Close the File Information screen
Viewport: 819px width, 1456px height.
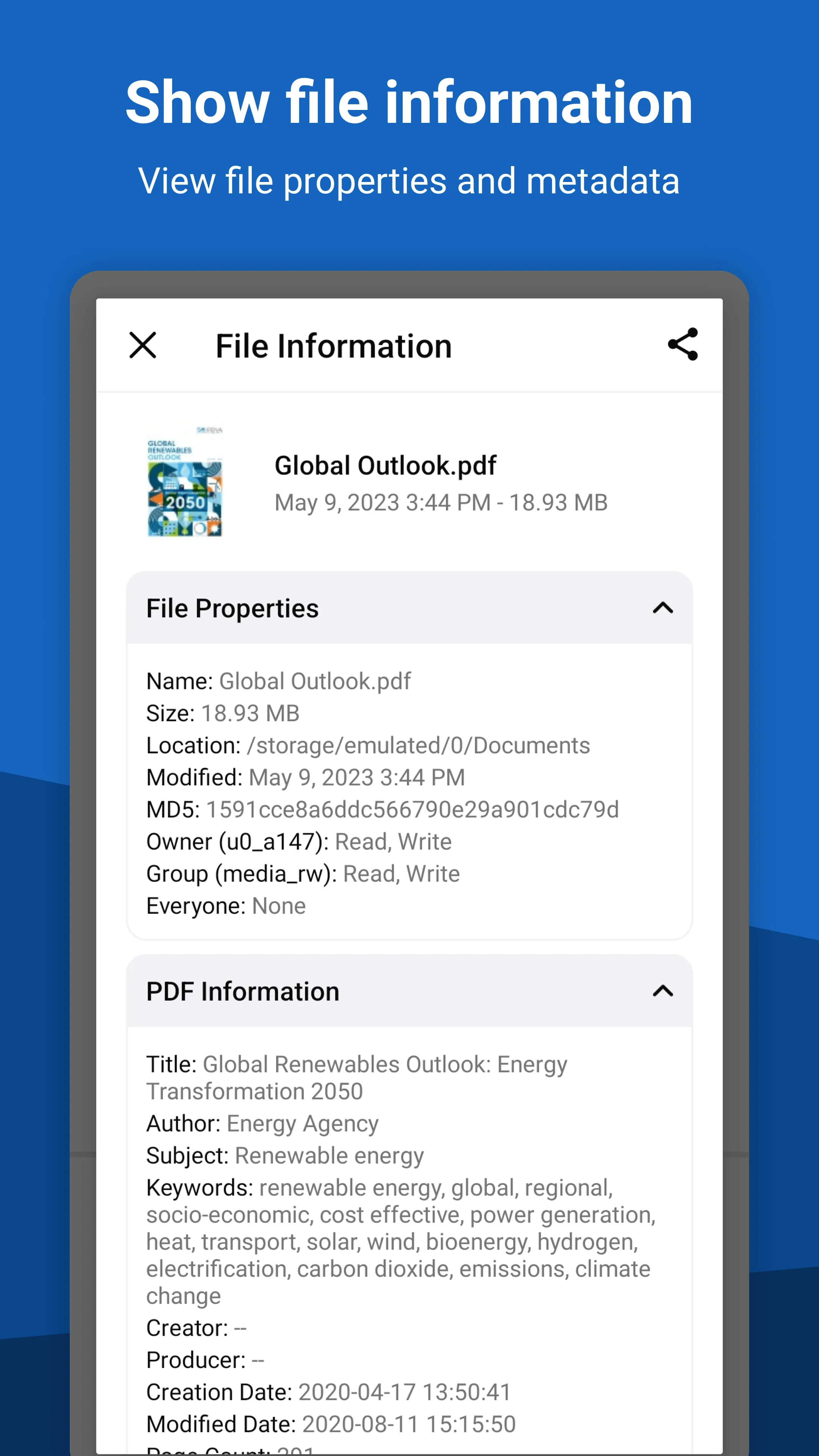point(143,345)
